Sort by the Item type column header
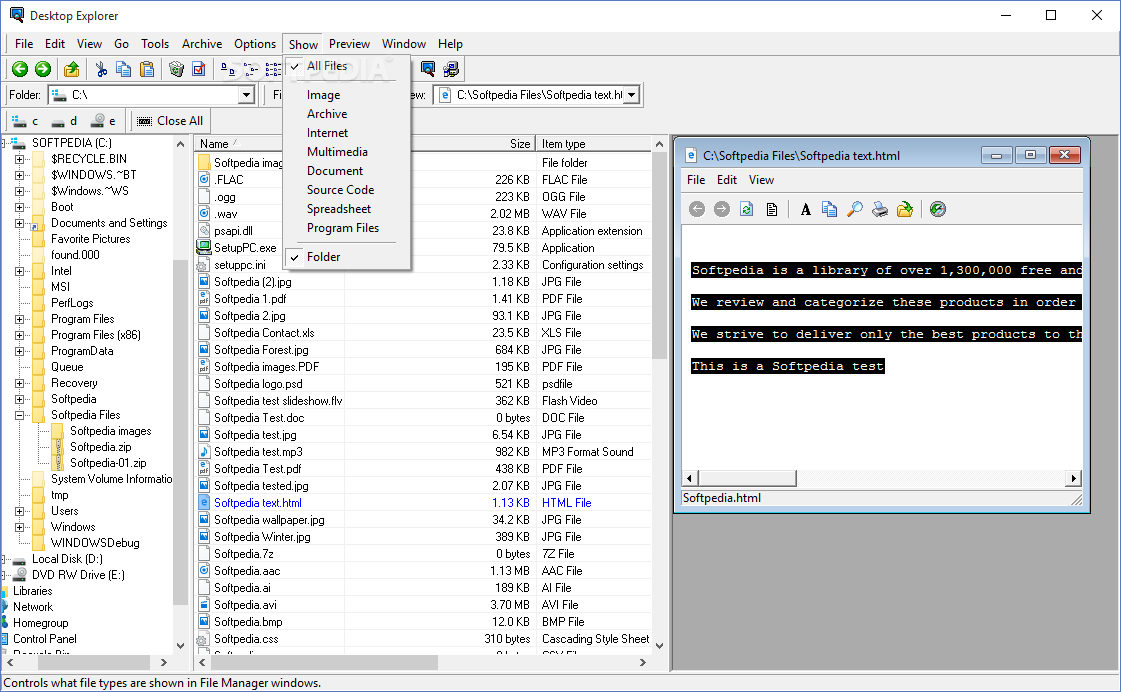This screenshot has height=692, width=1121. (x=593, y=144)
